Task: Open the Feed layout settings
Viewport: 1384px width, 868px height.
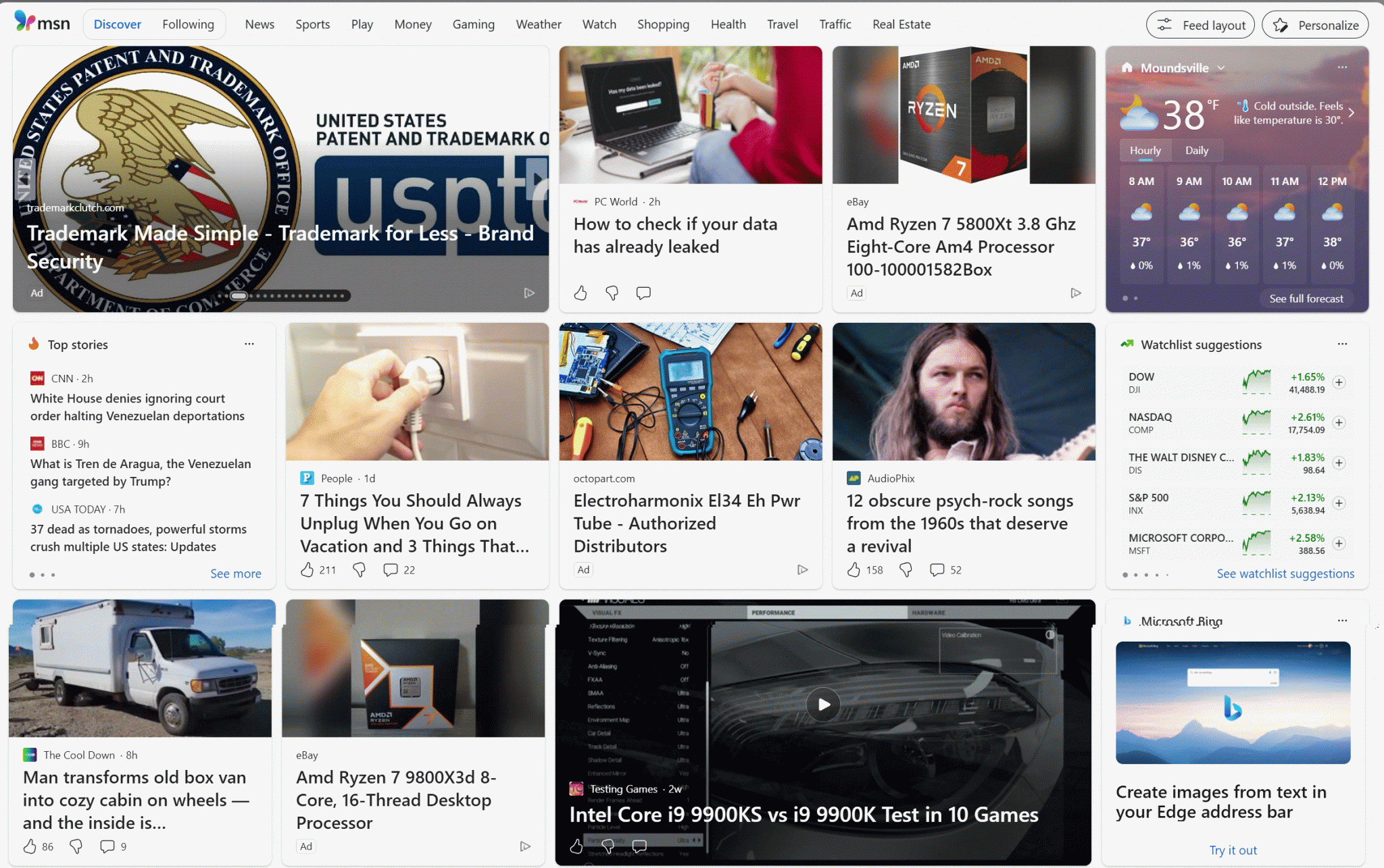Action: click(1200, 25)
